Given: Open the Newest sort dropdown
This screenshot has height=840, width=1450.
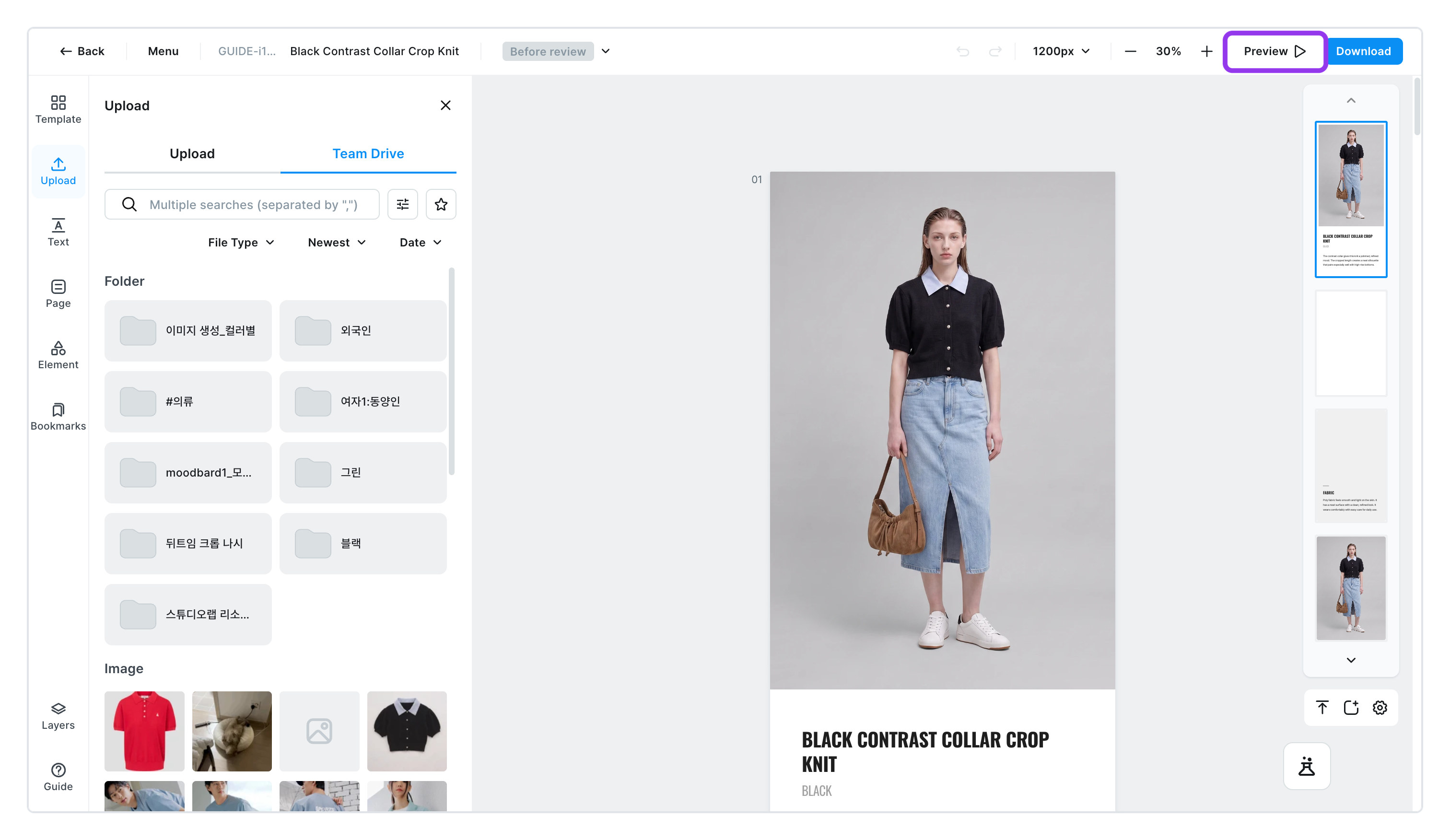Looking at the screenshot, I should [337, 242].
